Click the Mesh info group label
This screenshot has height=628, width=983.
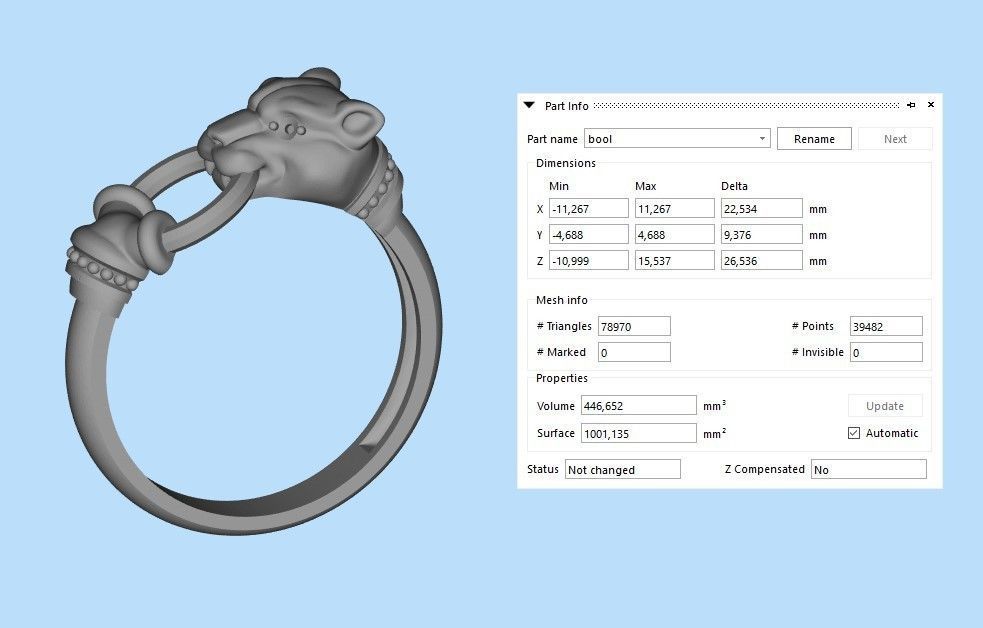(x=561, y=300)
